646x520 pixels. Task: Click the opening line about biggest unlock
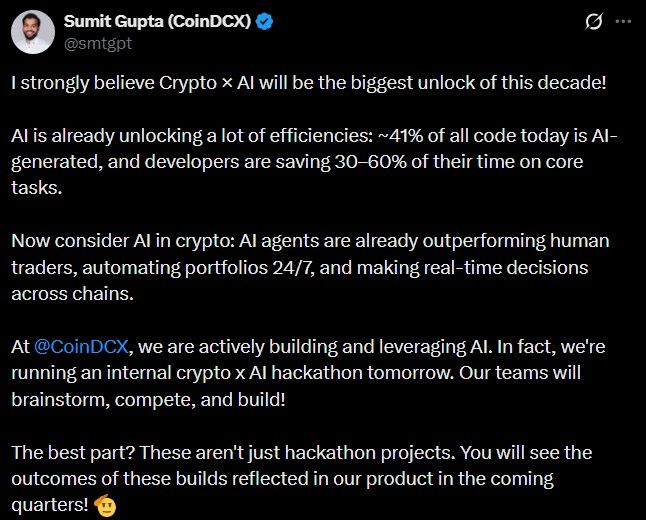point(310,81)
